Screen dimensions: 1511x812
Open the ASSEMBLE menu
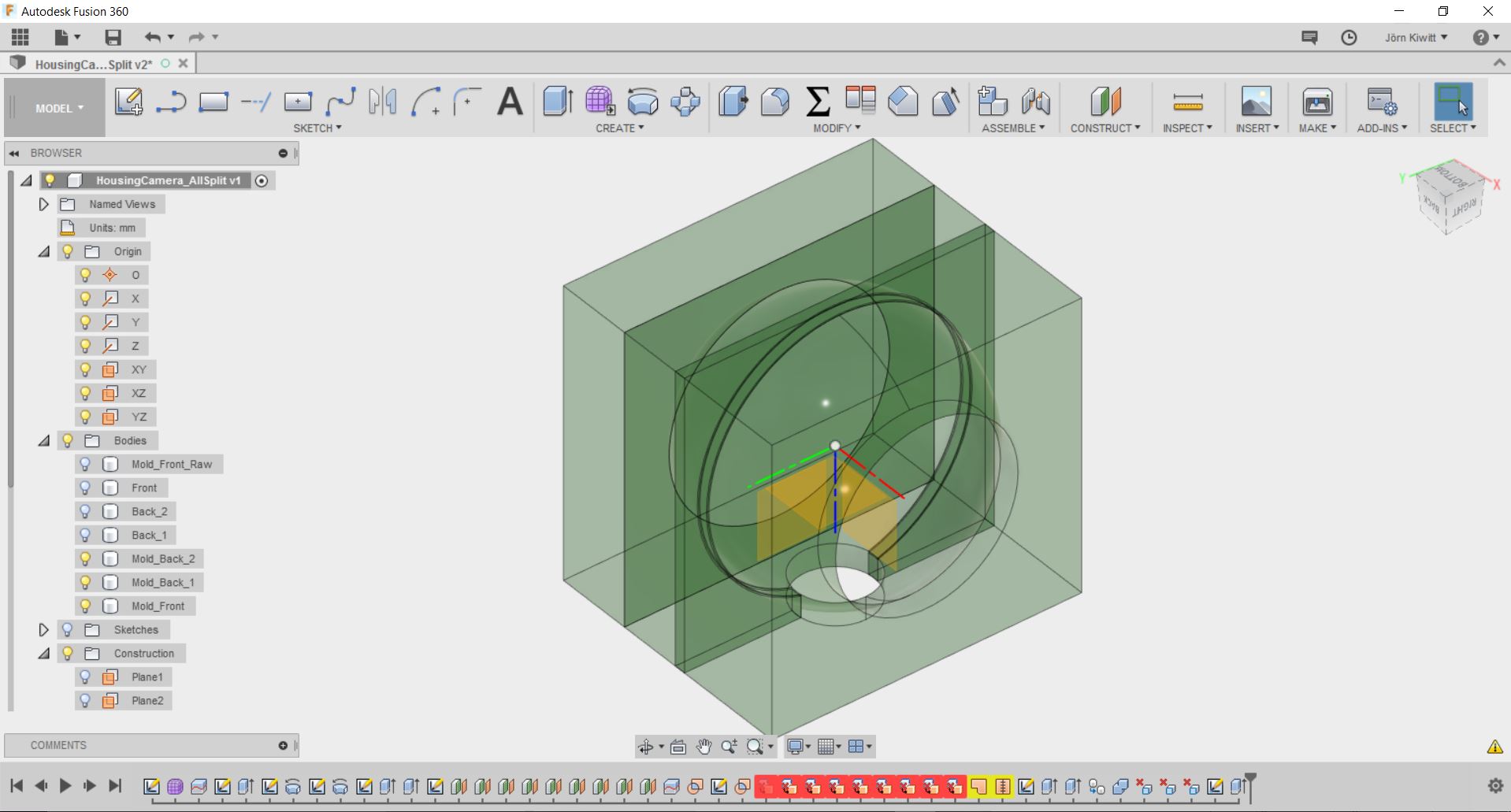1013,128
